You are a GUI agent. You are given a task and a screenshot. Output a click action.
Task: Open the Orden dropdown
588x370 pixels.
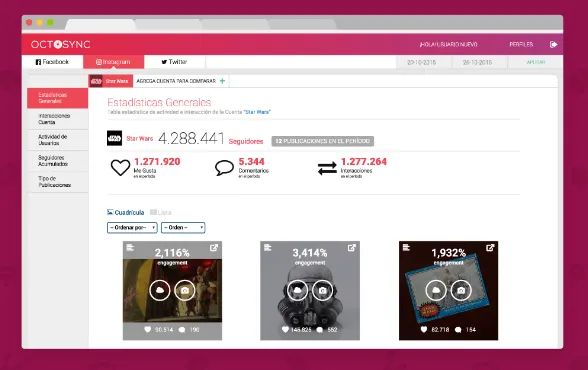tap(183, 228)
